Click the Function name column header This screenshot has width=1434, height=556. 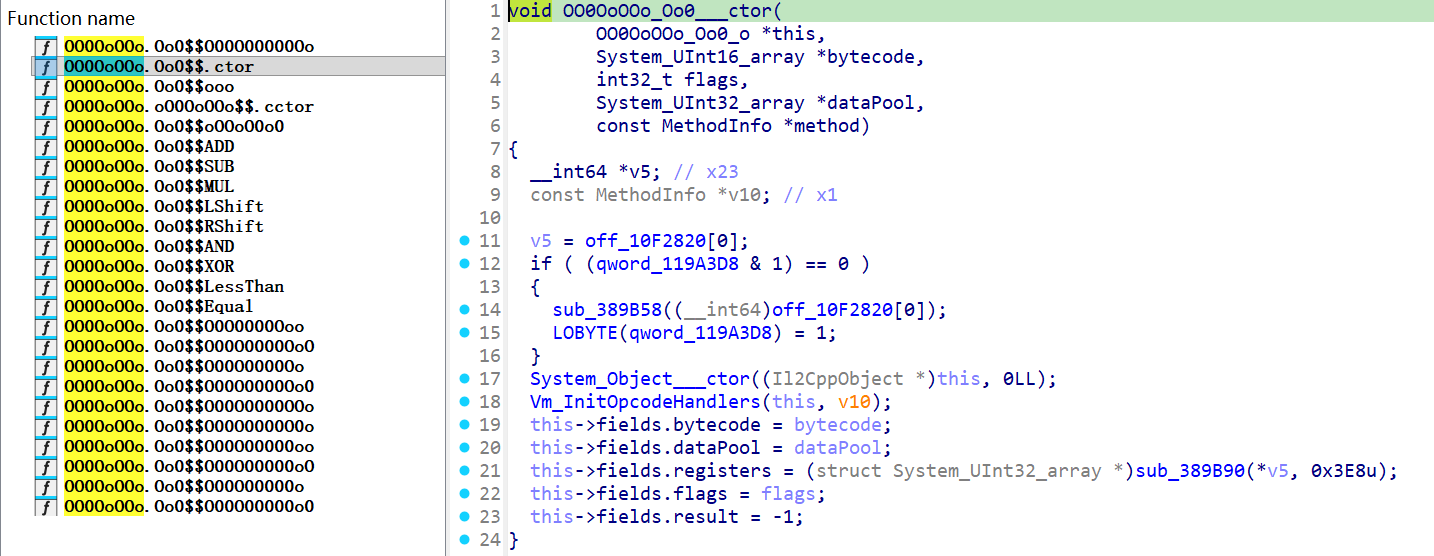[70, 18]
